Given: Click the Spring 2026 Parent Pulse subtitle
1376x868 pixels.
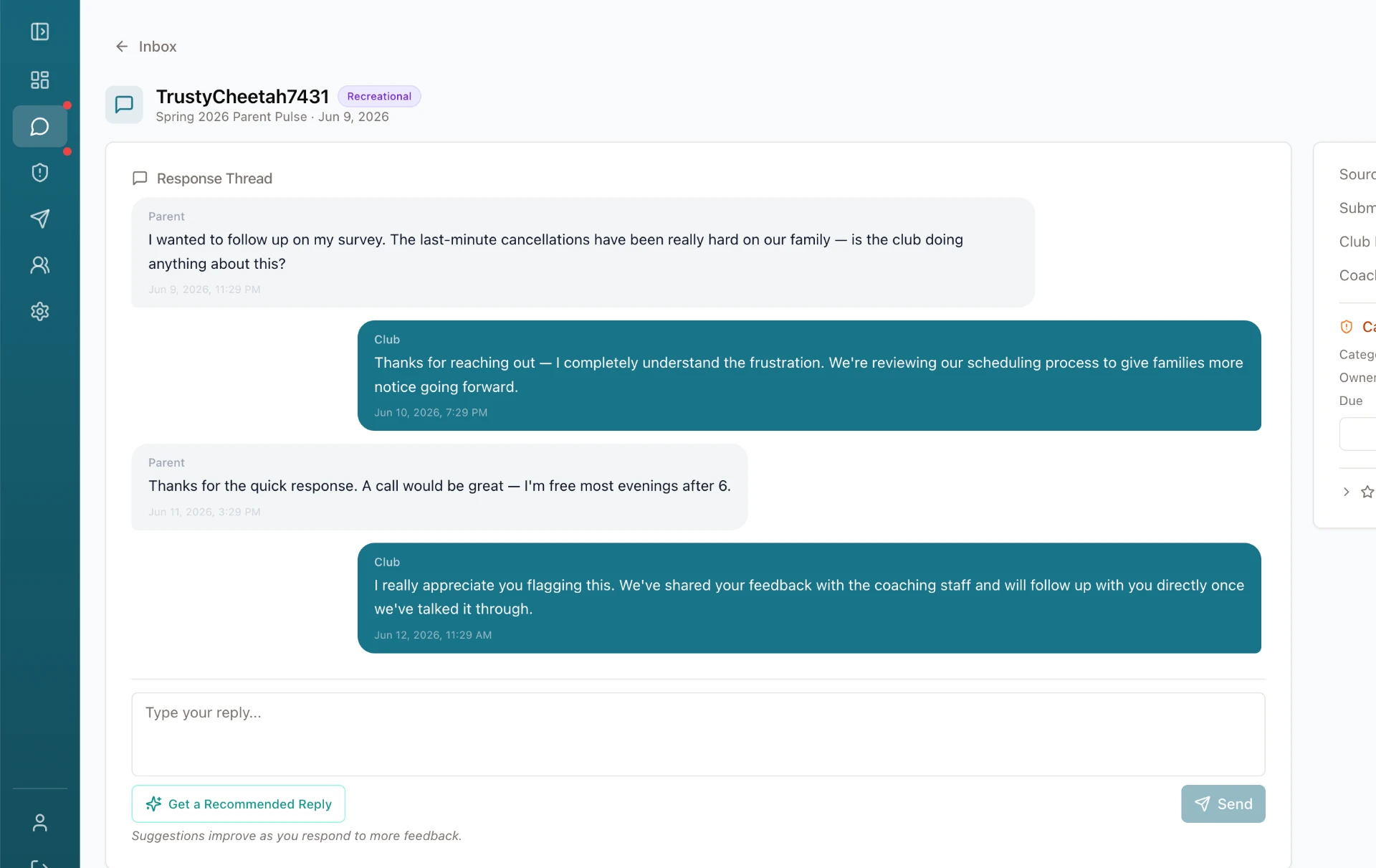Looking at the screenshot, I should pyautogui.click(x=272, y=117).
